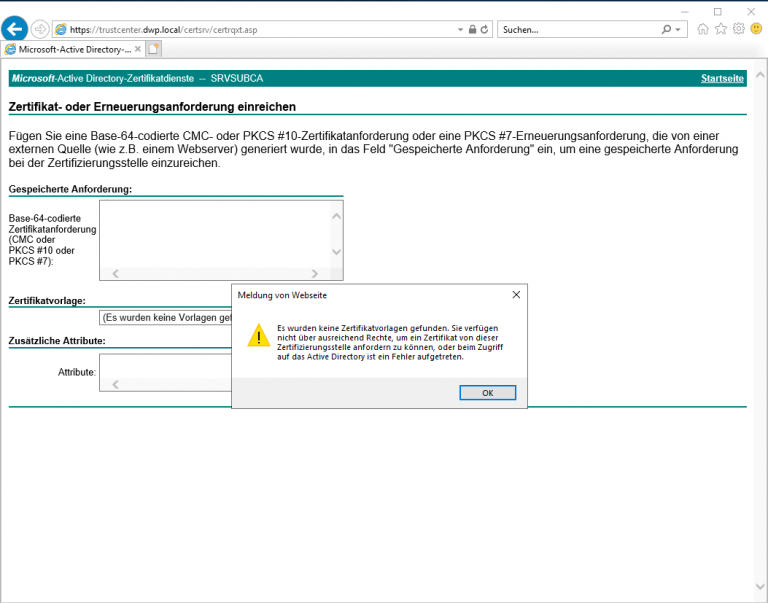Click the Internet Explorer page icon in address bar
Screen dimensions: 768x603
point(61,29)
